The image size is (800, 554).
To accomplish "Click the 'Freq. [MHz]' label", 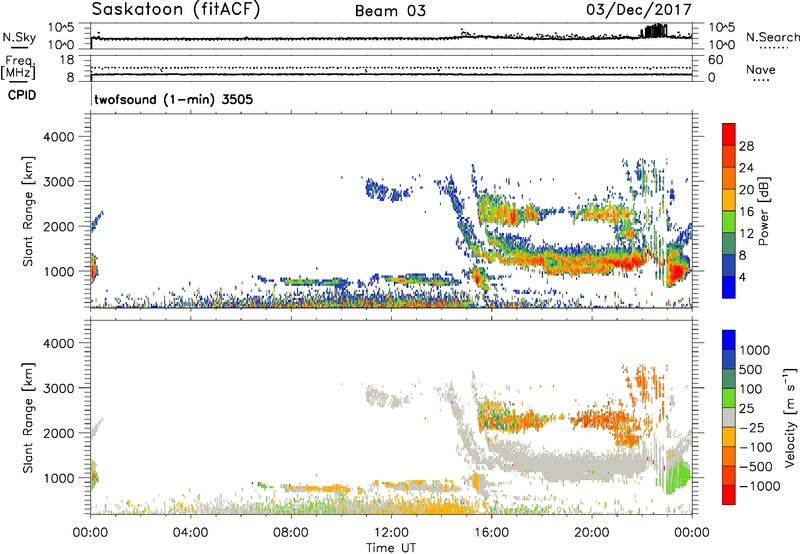I will click(x=19, y=68).
